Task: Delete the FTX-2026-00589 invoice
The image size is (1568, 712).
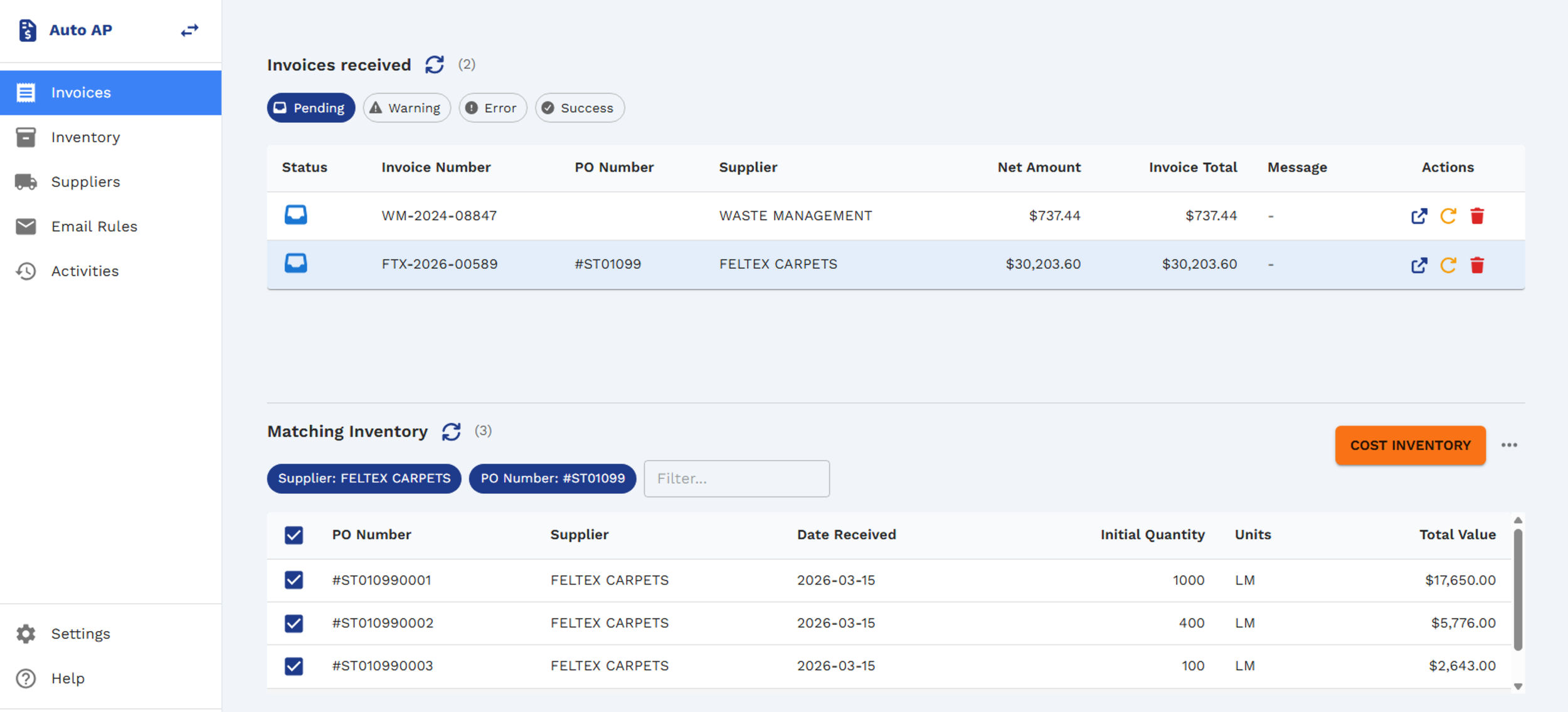Action: (1477, 265)
